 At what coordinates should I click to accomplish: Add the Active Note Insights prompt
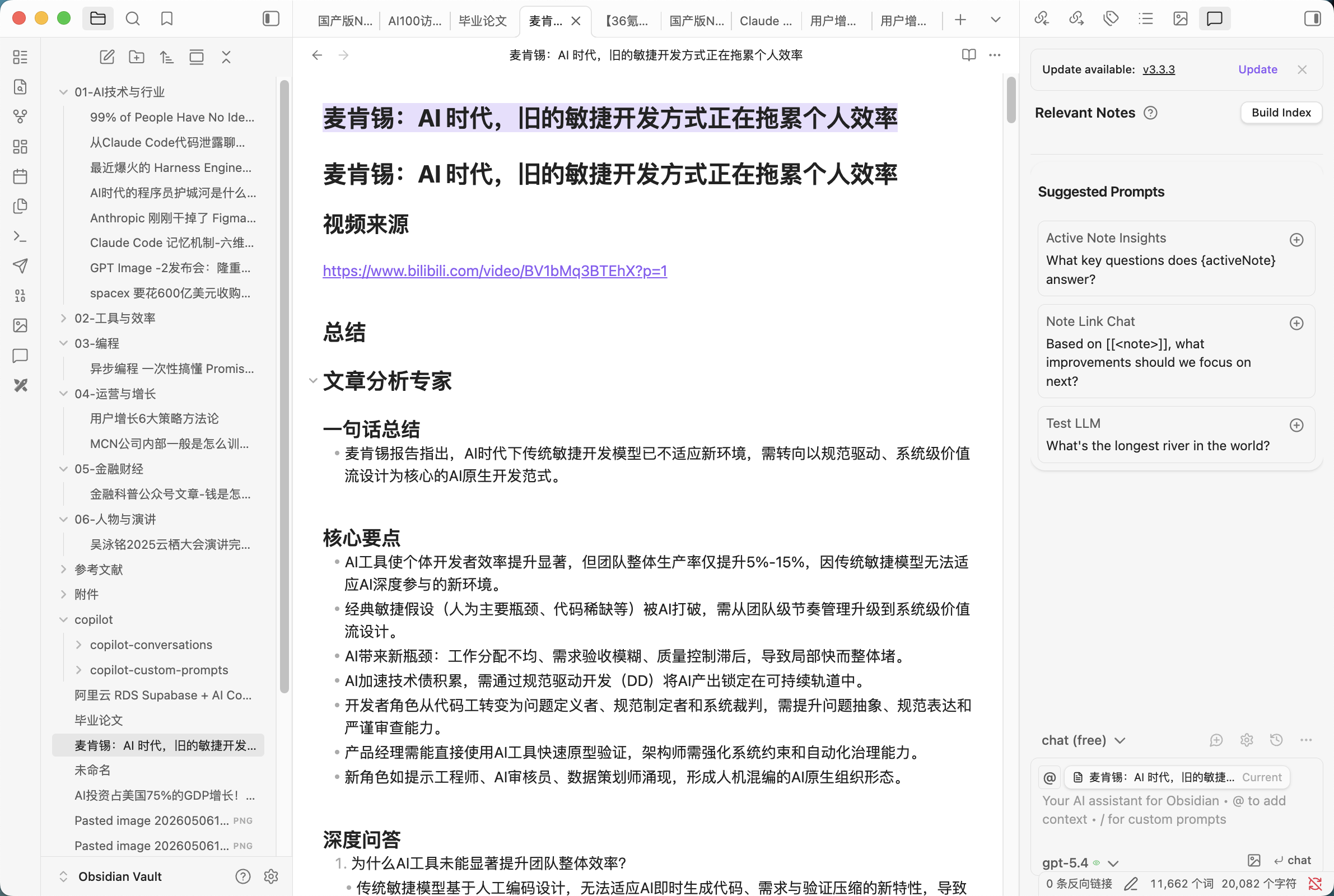(1296, 240)
